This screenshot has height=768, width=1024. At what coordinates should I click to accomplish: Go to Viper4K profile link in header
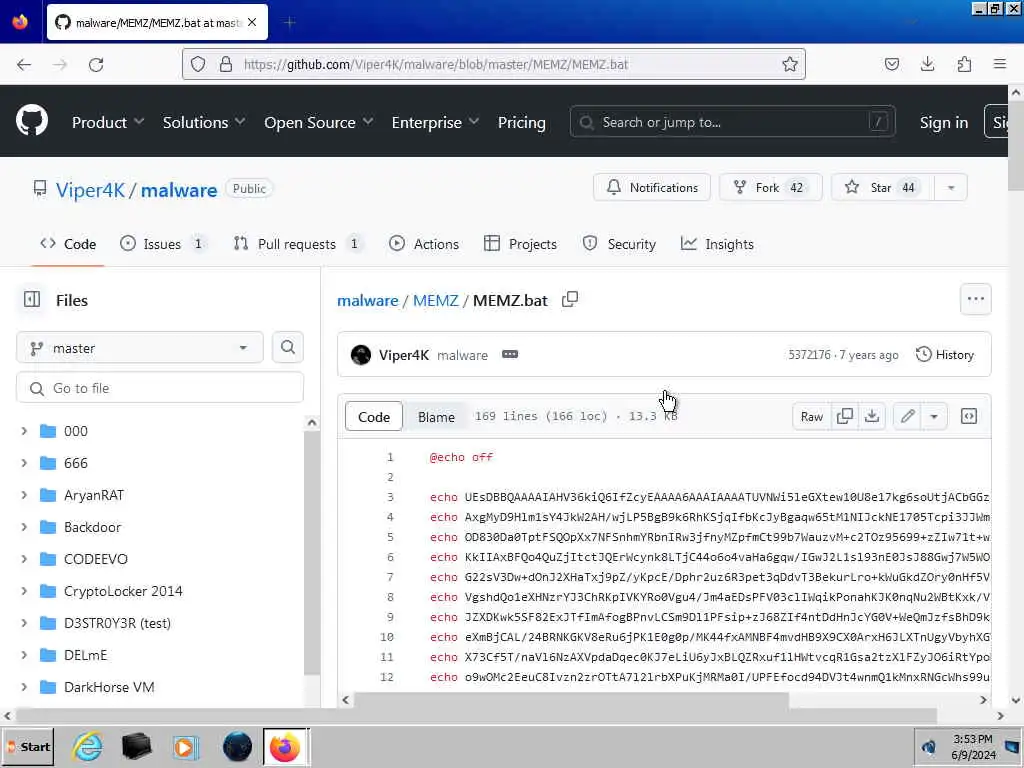click(90, 190)
